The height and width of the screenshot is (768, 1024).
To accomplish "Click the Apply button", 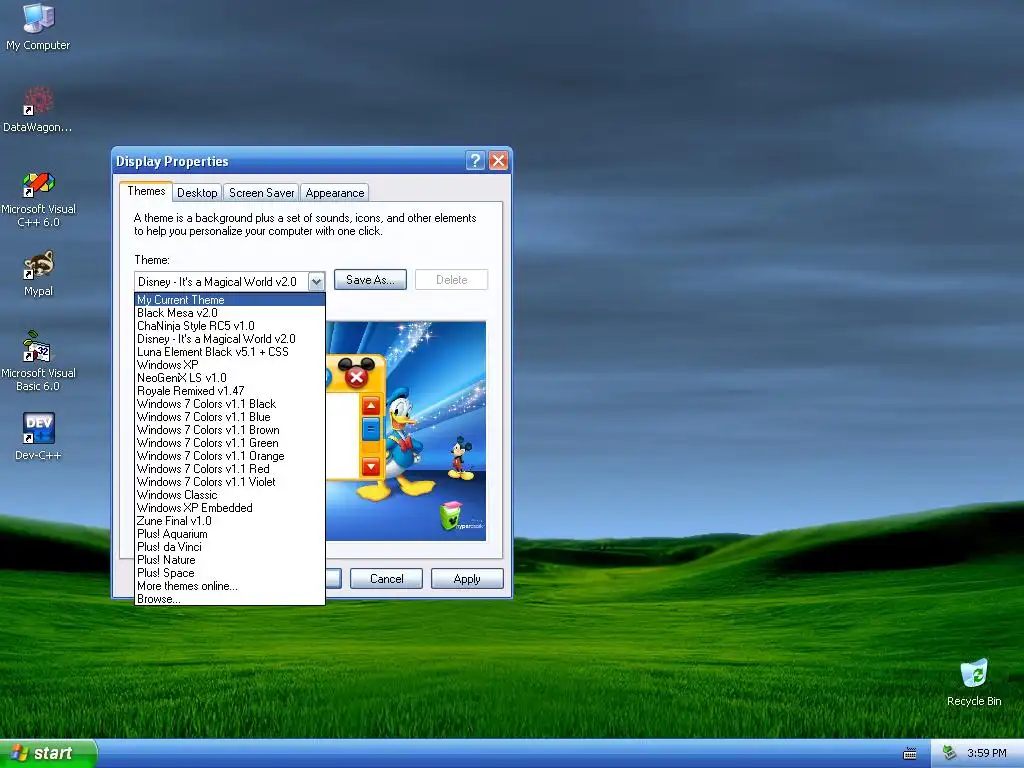I will (467, 579).
